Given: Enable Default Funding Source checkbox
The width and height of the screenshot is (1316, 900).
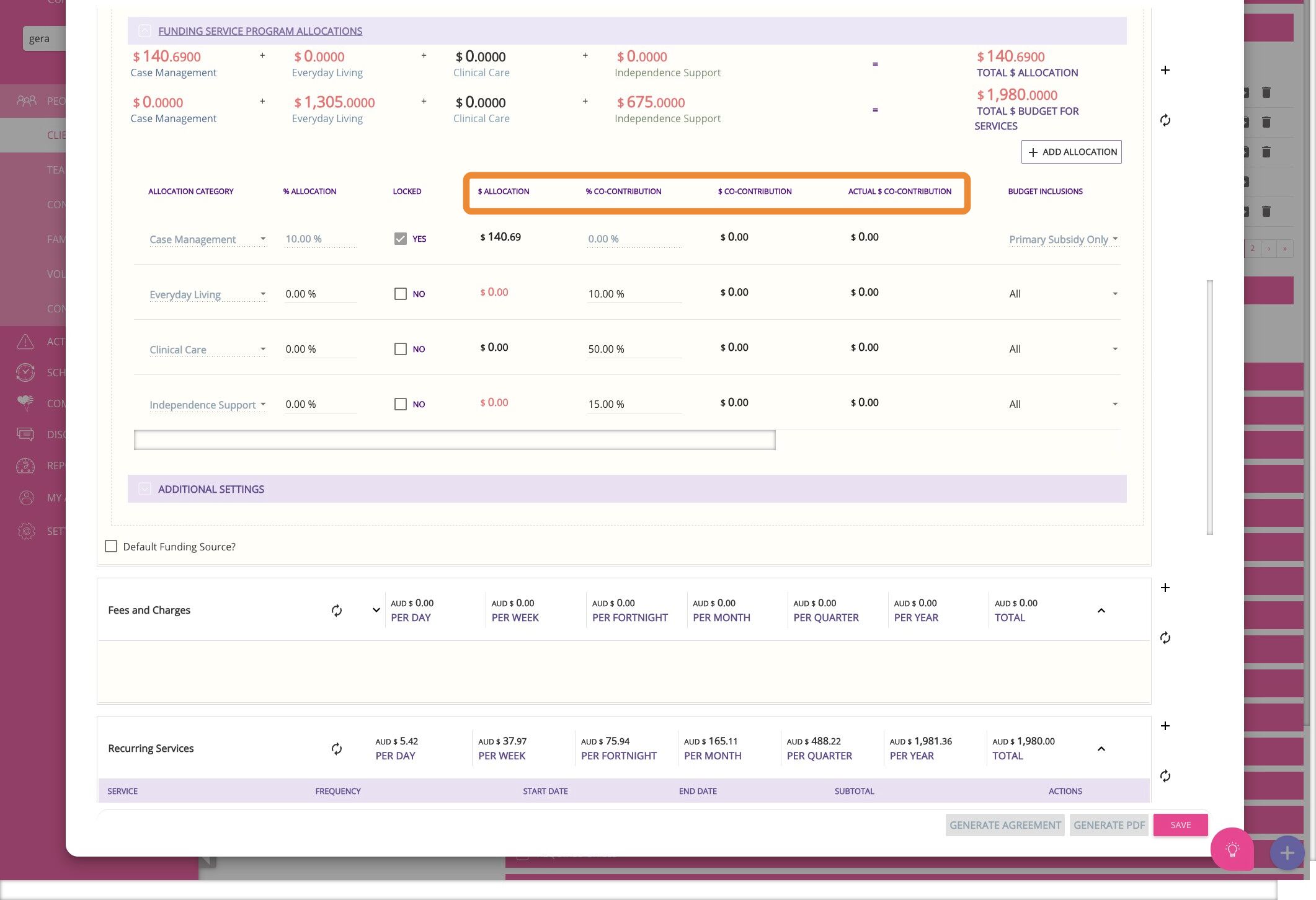Looking at the screenshot, I should (111, 546).
